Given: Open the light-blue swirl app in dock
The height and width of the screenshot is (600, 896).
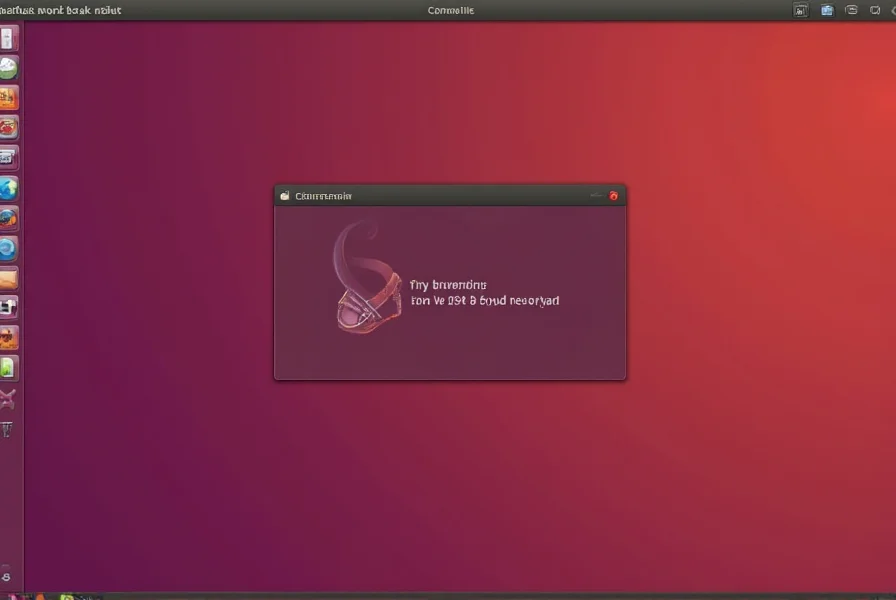Looking at the screenshot, I should pyautogui.click(x=8, y=248).
